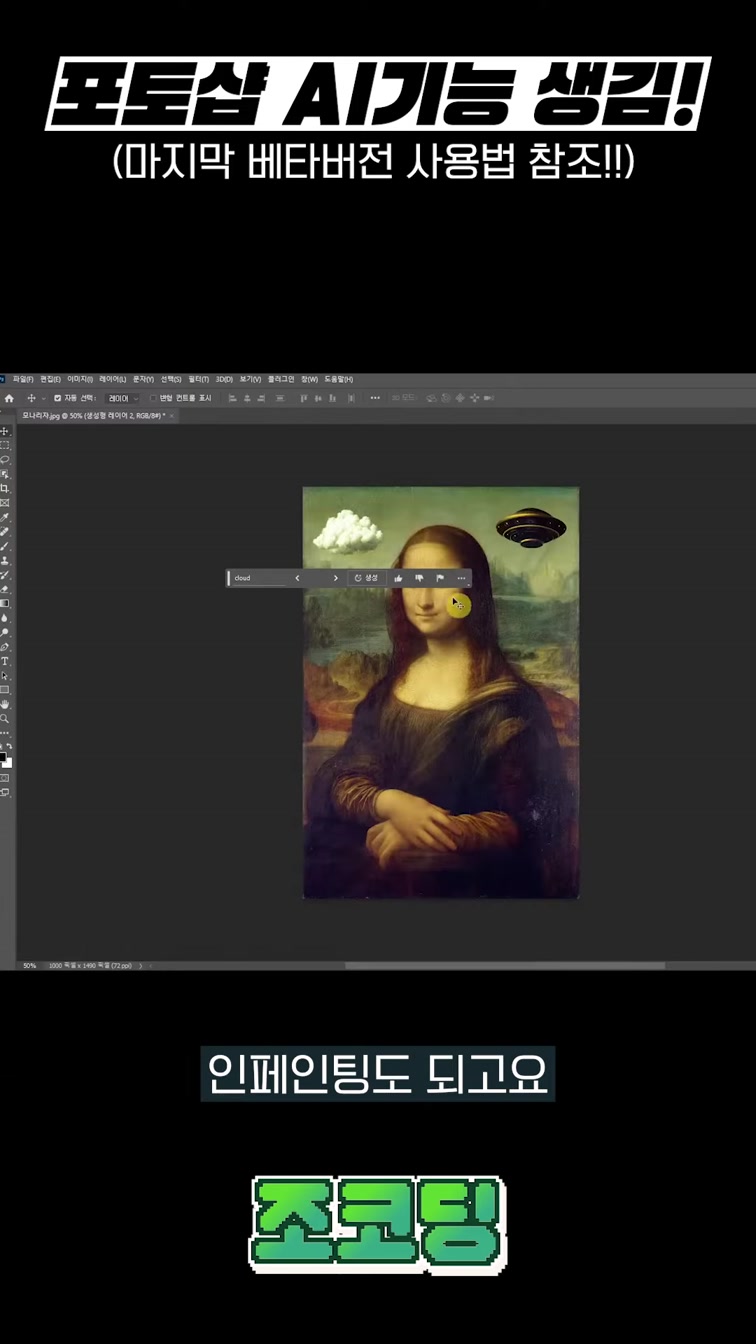Select the Eraser tool

click(5, 589)
